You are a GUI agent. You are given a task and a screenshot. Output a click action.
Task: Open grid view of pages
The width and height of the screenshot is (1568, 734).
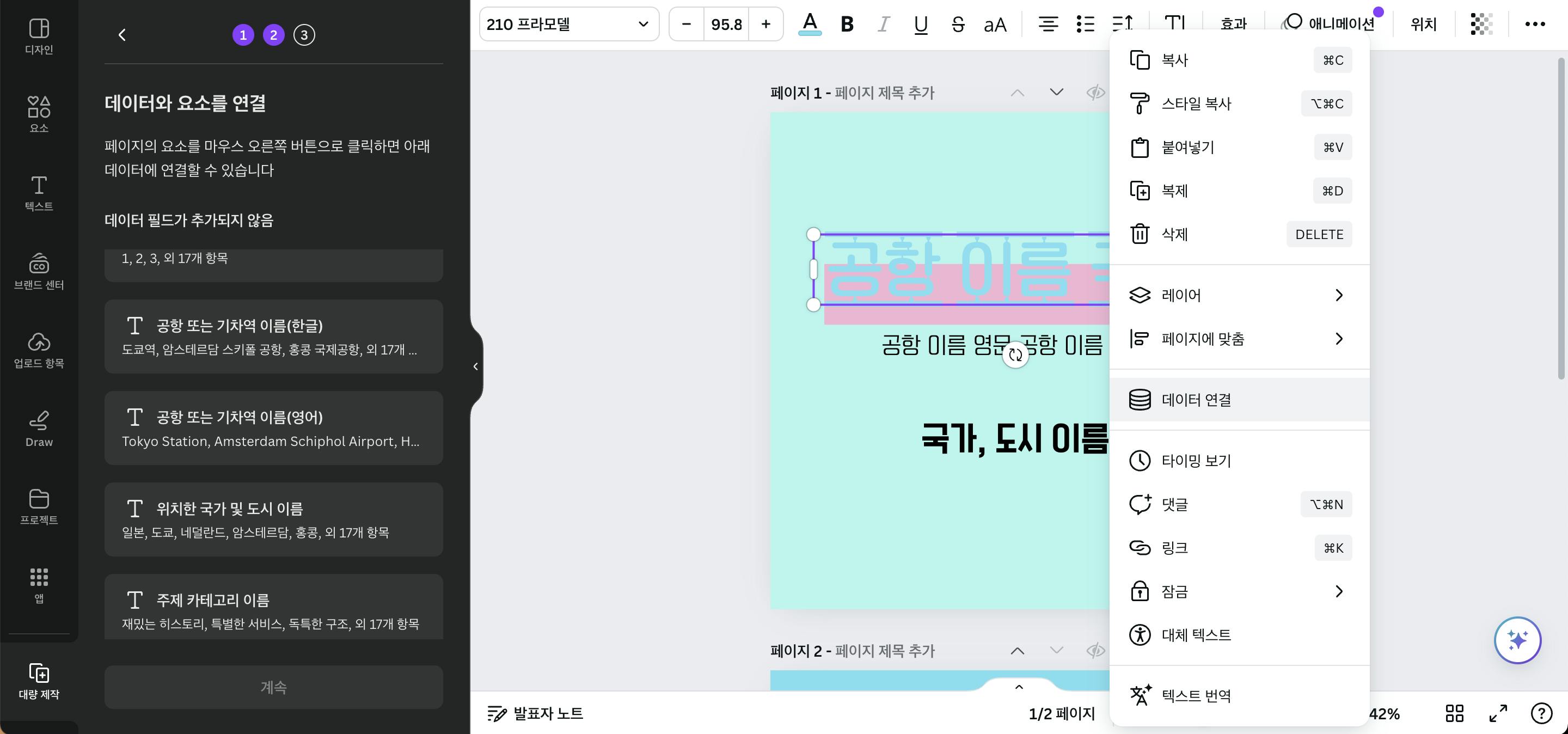tap(1454, 713)
